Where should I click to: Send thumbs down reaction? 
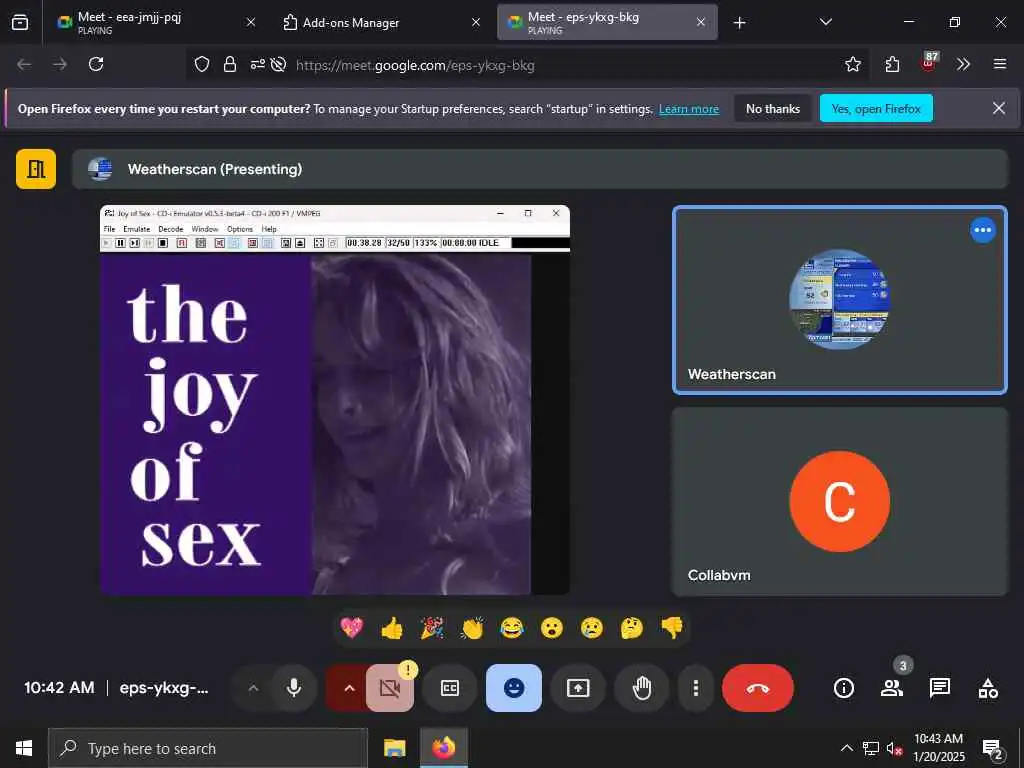pos(672,628)
